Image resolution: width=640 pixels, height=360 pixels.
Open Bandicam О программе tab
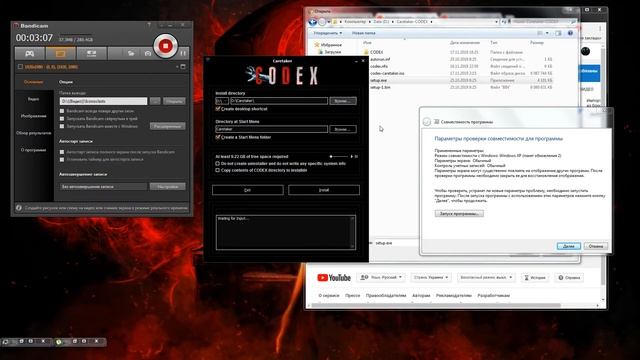[x=33, y=150]
